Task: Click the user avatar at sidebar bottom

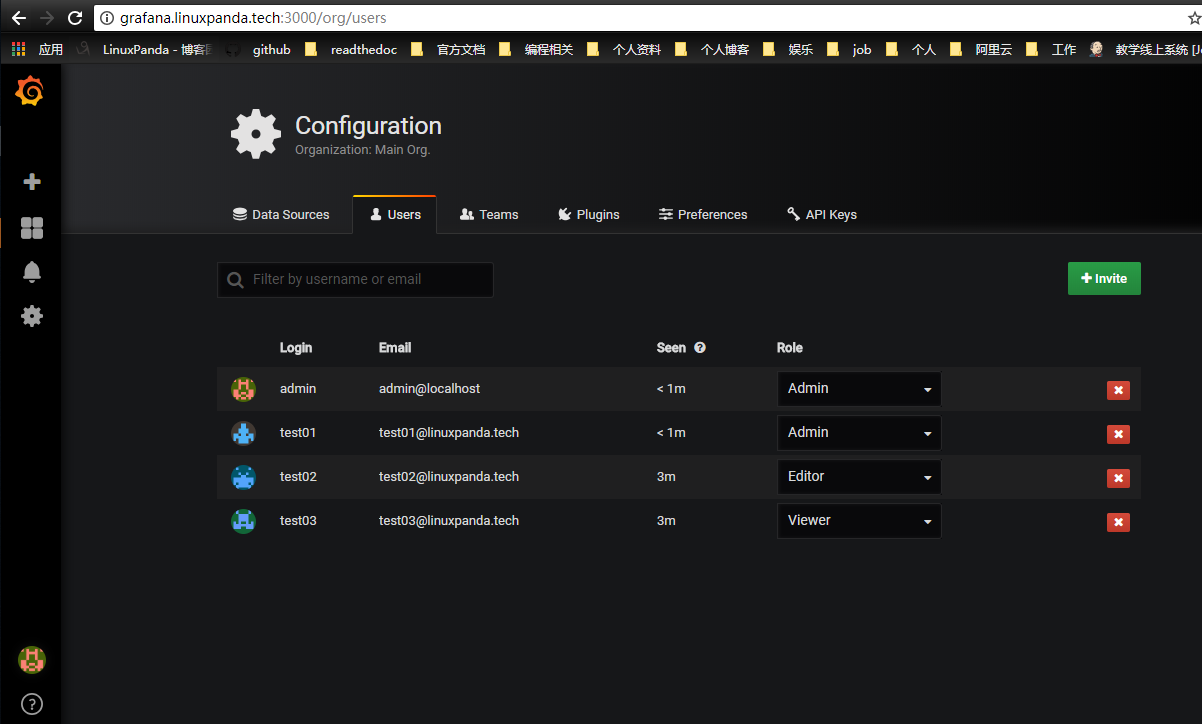Action: coord(32,660)
